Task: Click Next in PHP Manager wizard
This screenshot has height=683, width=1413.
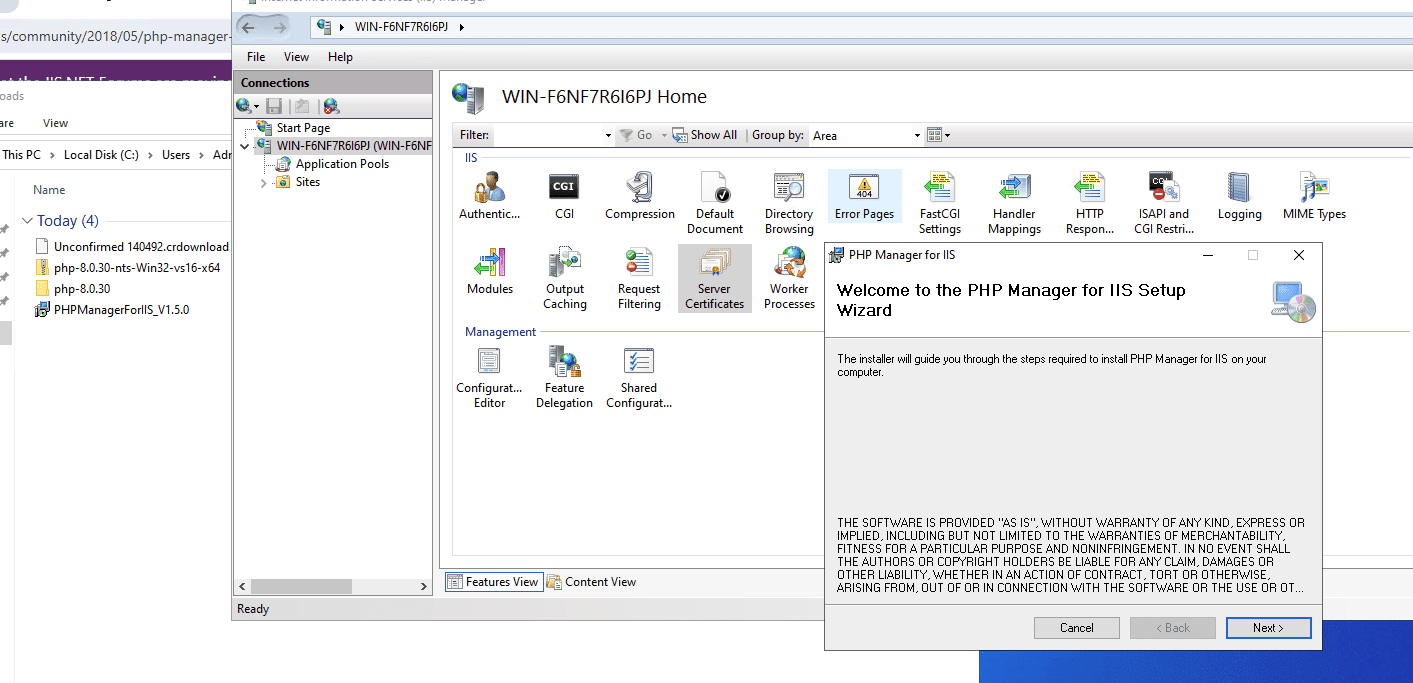Action: [1268, 628]
